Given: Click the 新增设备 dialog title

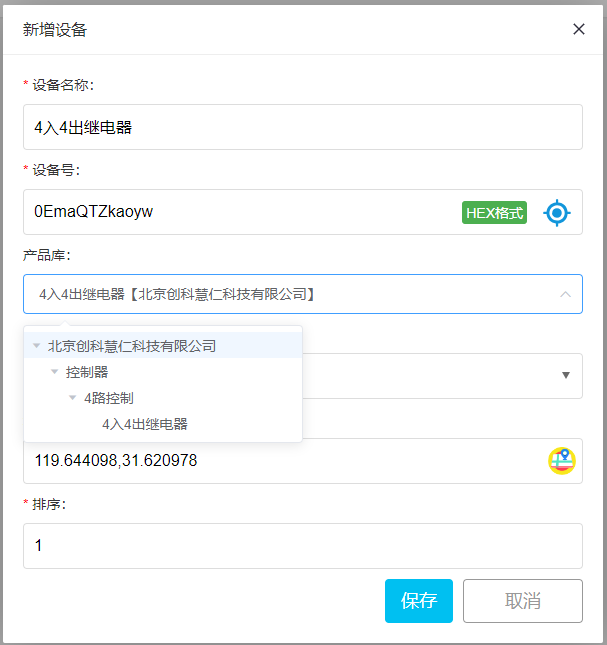Looking at the screenshot, I should click(55, 30).
